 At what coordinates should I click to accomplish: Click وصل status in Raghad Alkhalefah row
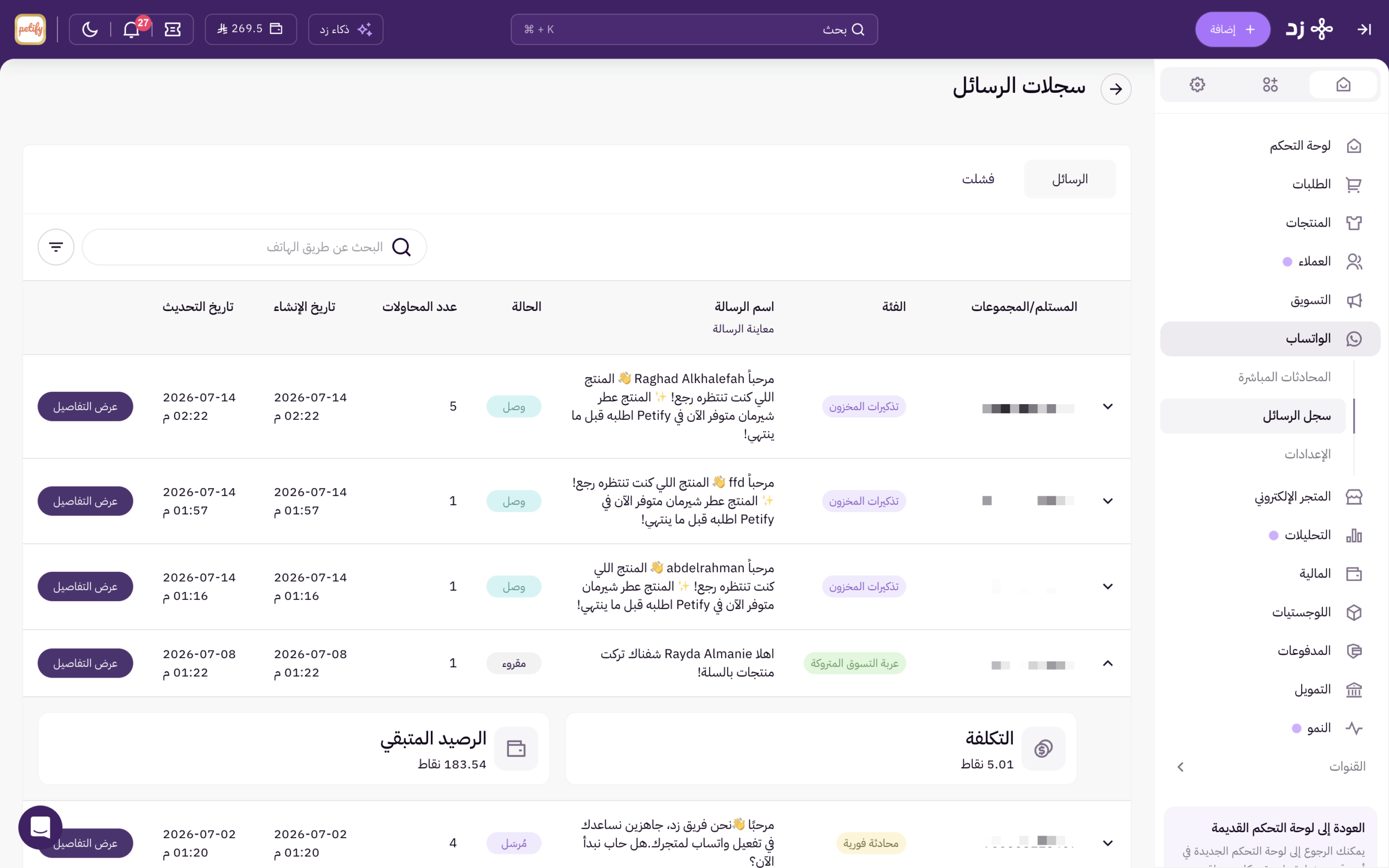tap(514, 406)
